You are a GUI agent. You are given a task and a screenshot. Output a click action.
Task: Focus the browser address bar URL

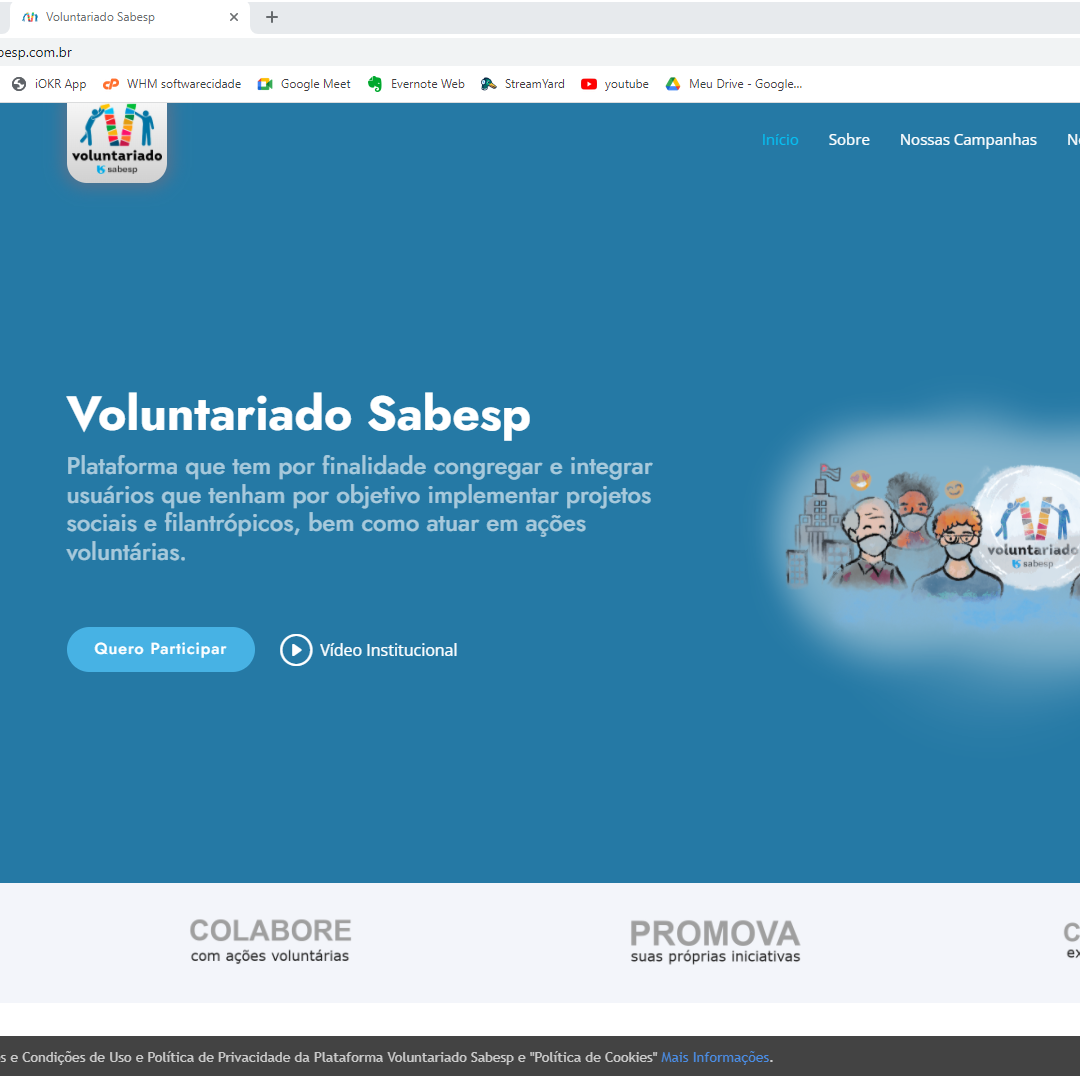tap(36, 52)
